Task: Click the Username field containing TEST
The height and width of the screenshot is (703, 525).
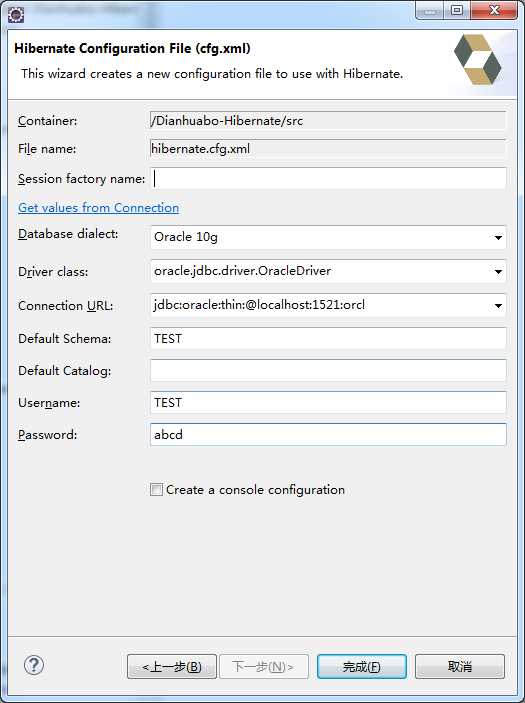Action: [329, 402]
